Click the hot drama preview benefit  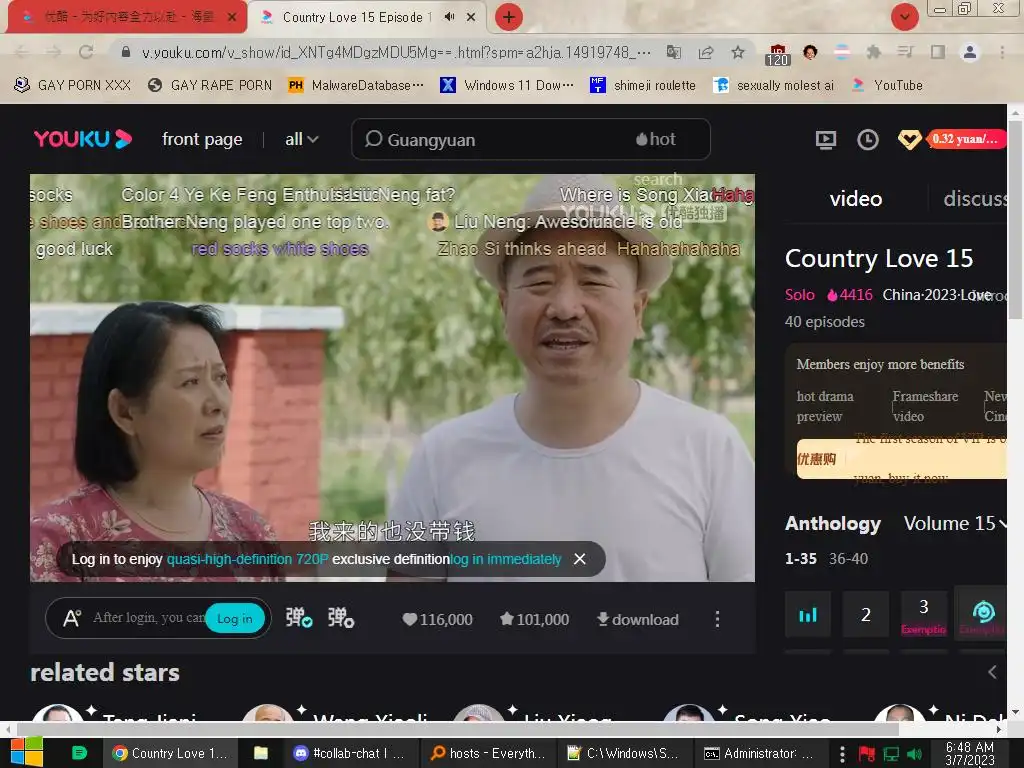[825, 406]
